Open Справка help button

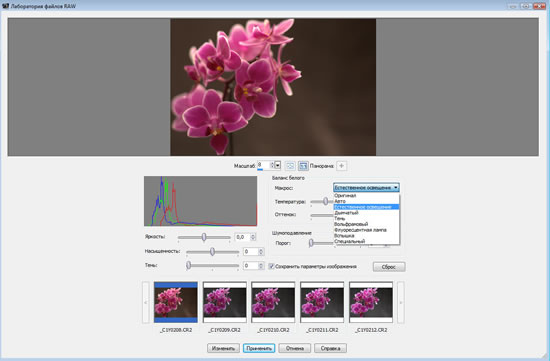(330, 348)
